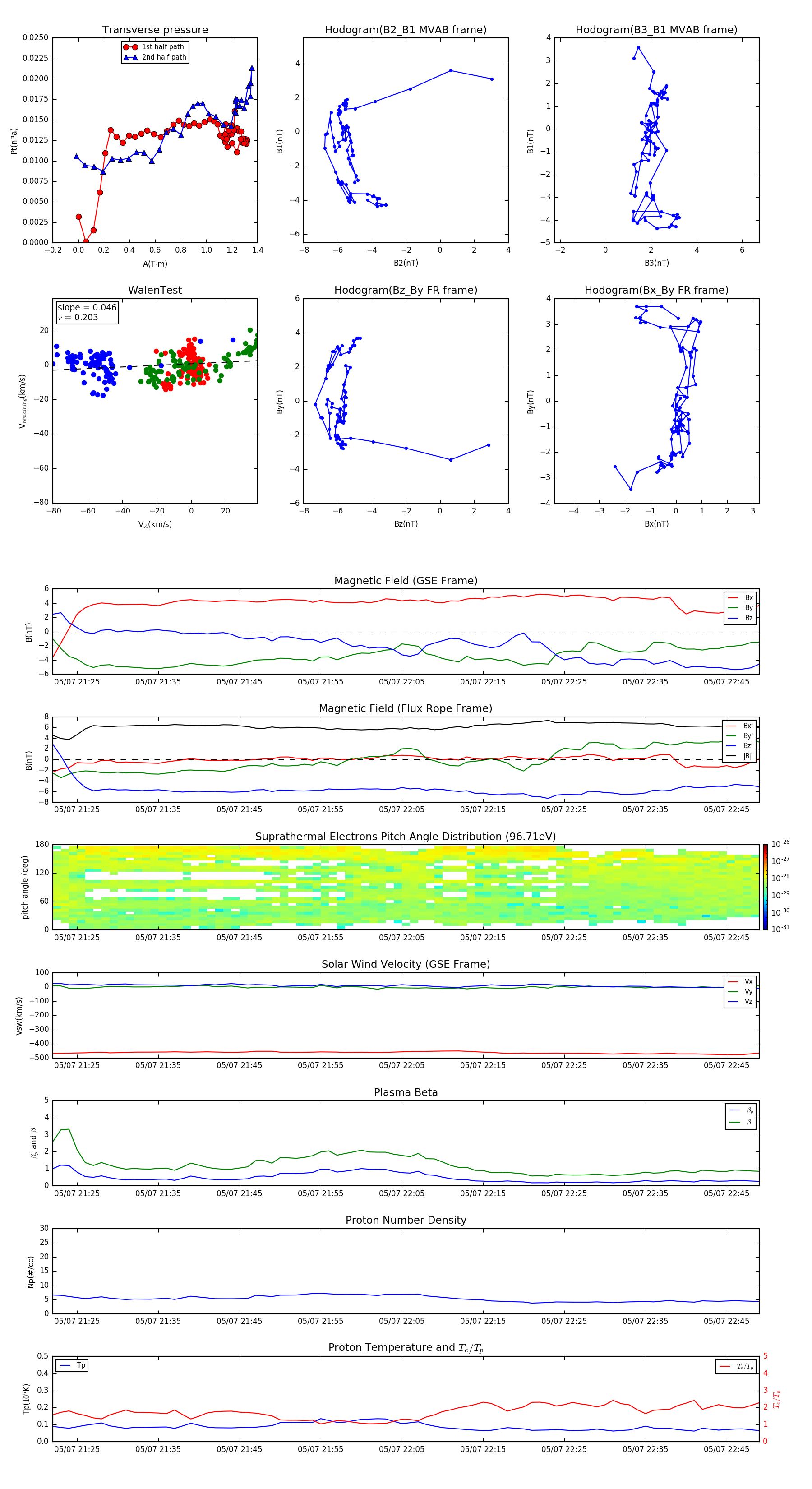812x1489 pixels.
Task: Click the 'r = 0.203' annotation
Action: pyautogui.click(x=78, y=317)
